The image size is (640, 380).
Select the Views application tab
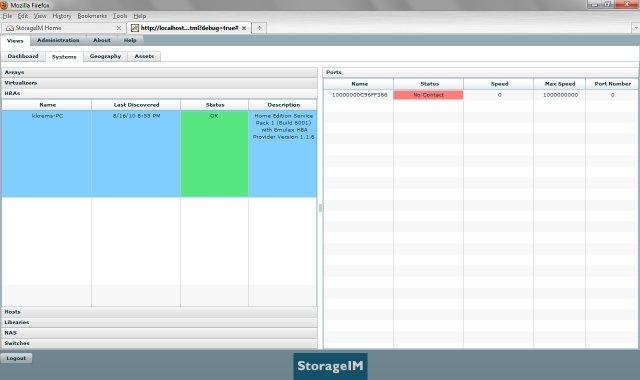point(15,40)
